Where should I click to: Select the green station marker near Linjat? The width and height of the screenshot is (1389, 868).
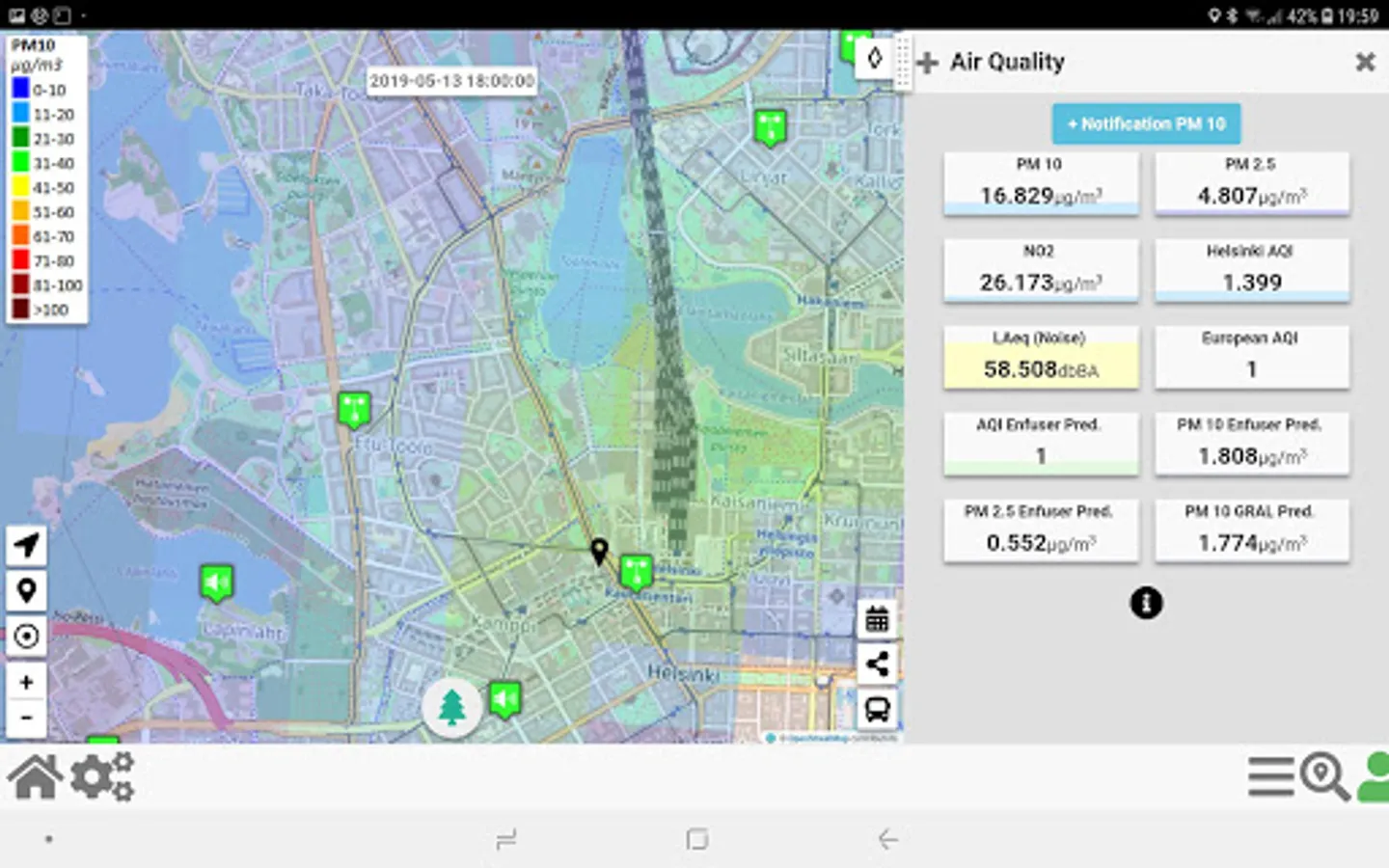pyautogui.click(x=770, y=127)
